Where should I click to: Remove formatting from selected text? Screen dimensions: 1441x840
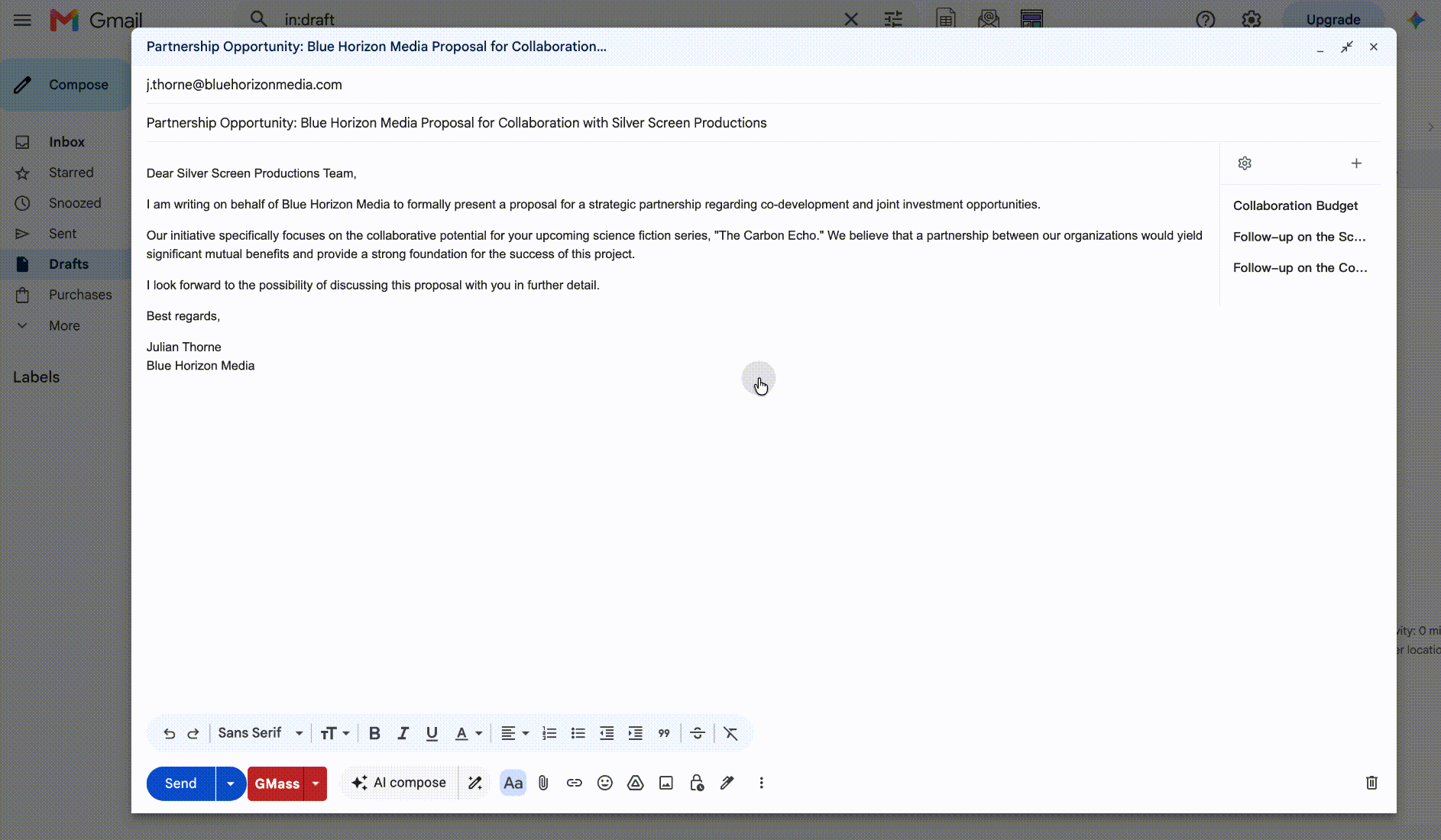730,733
